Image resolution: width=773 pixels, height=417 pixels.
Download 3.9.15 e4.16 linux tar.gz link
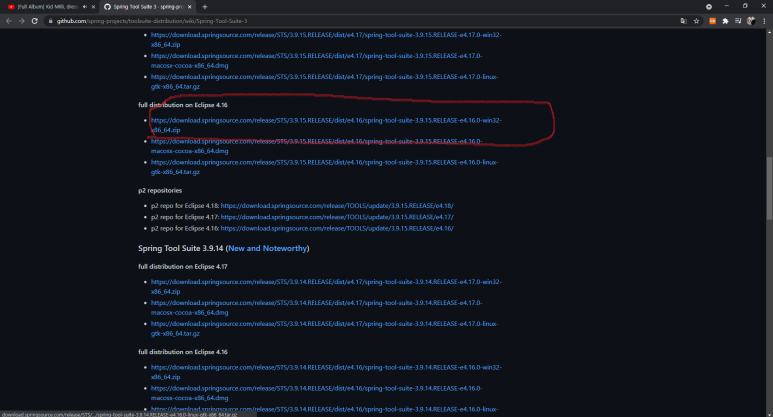[x=324, y=167]
